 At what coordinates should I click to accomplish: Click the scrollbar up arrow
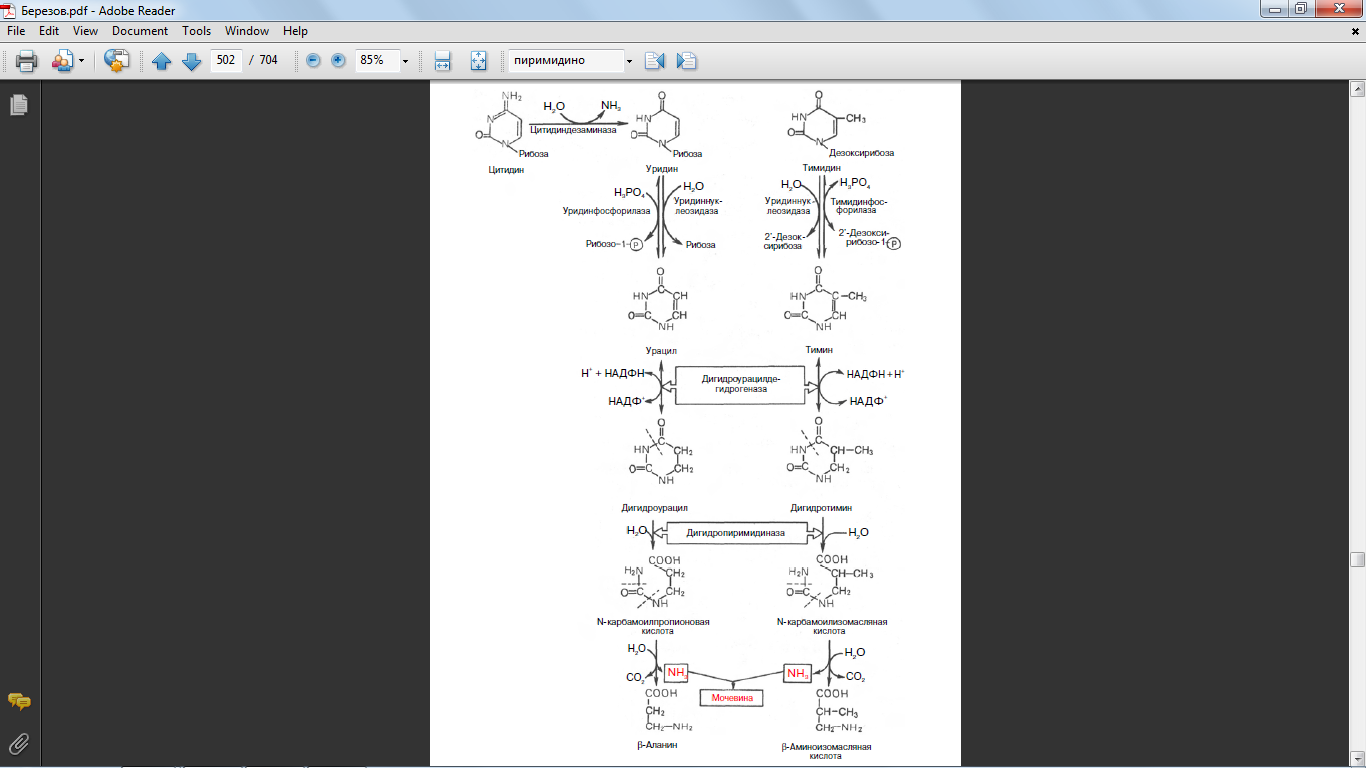[x=1357, y=89]
